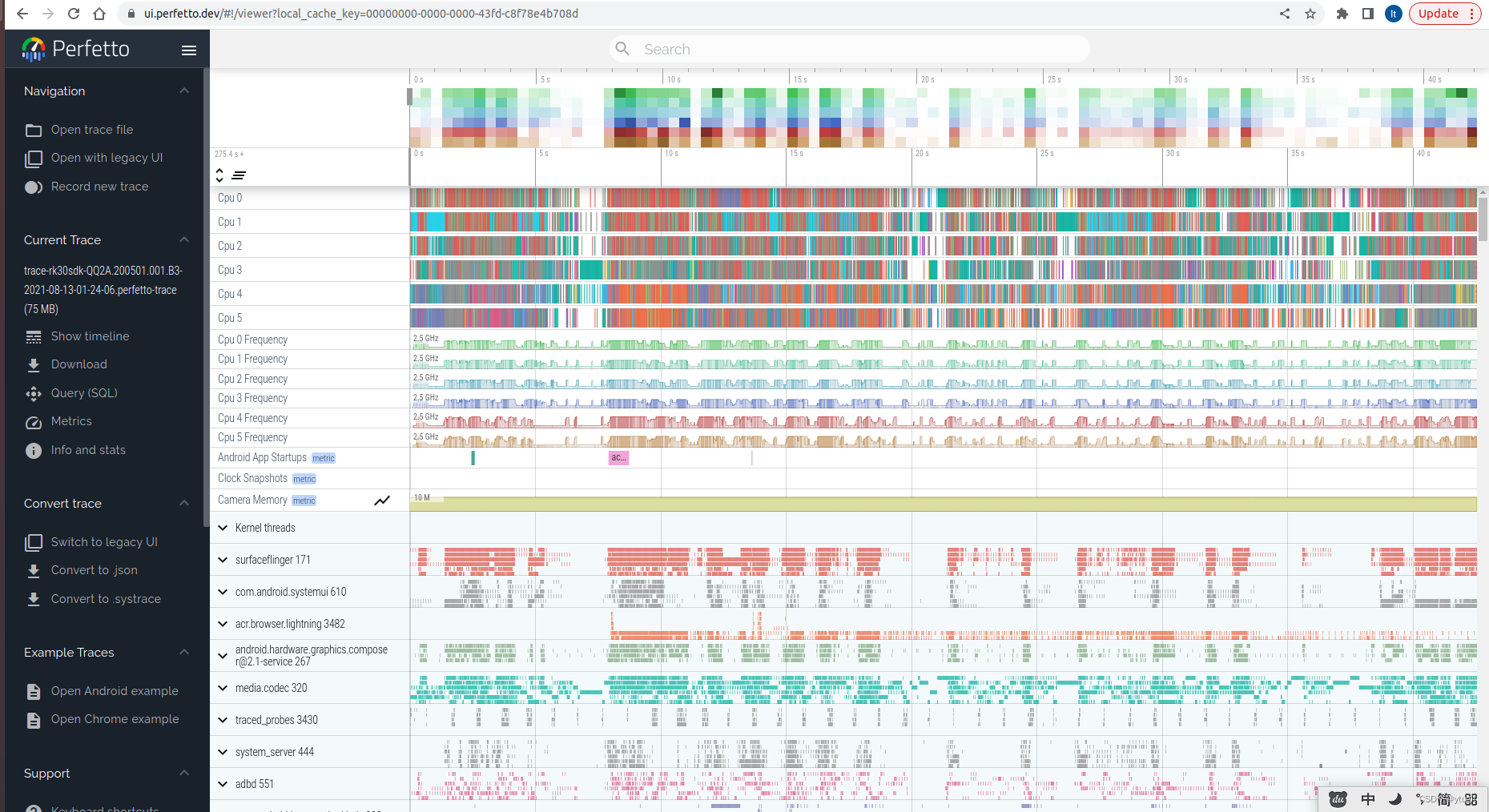
Task: Click the up-down arrows toggle in the timeline header
Action: tap(219, 175)
